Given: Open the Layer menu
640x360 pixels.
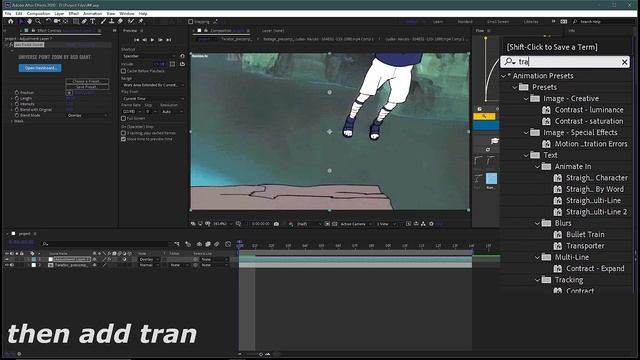Looking at the screenshot, I should [x=59, y=13].
